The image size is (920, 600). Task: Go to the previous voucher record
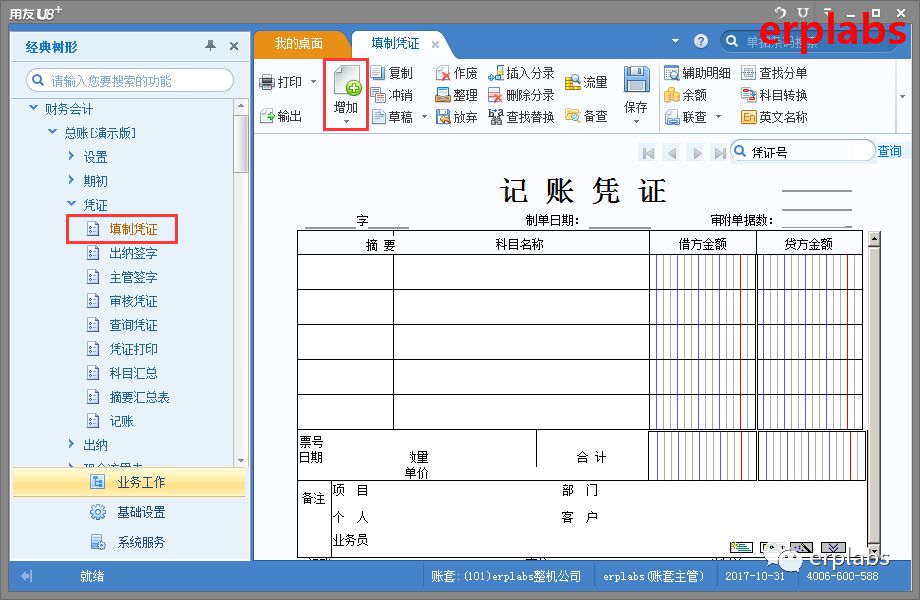click(672, 153)
